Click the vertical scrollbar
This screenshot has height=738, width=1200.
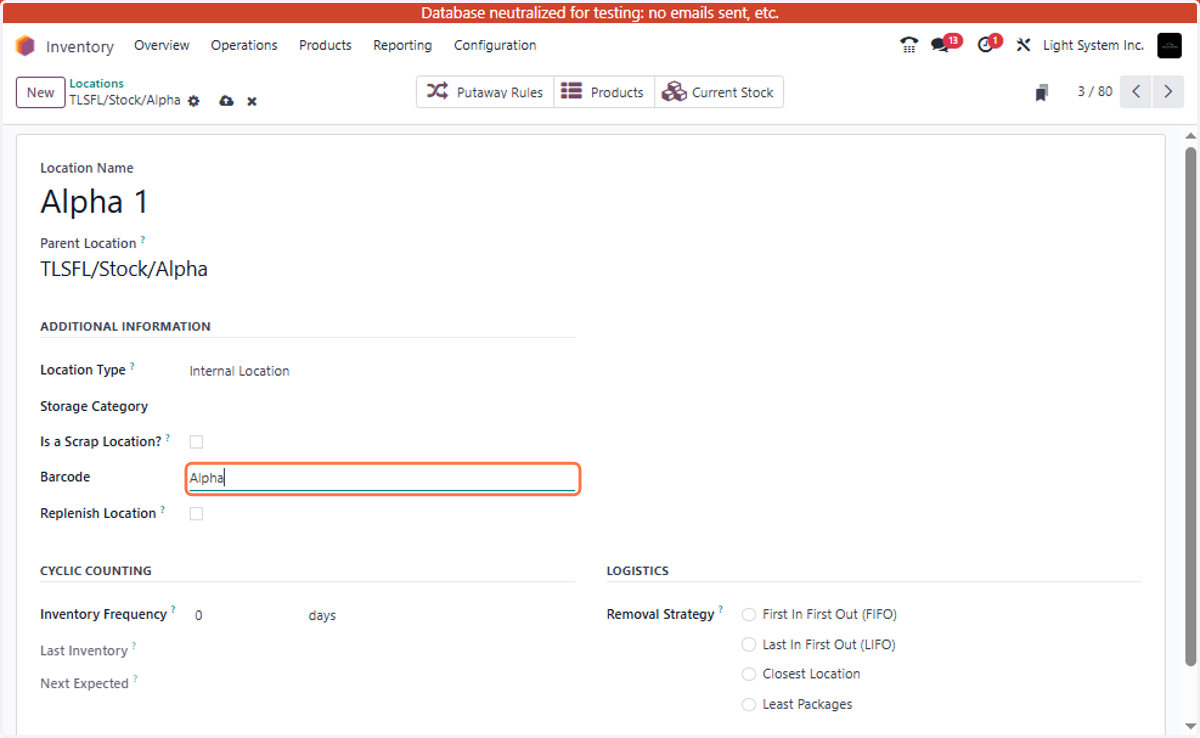(x=1190, y=405)
